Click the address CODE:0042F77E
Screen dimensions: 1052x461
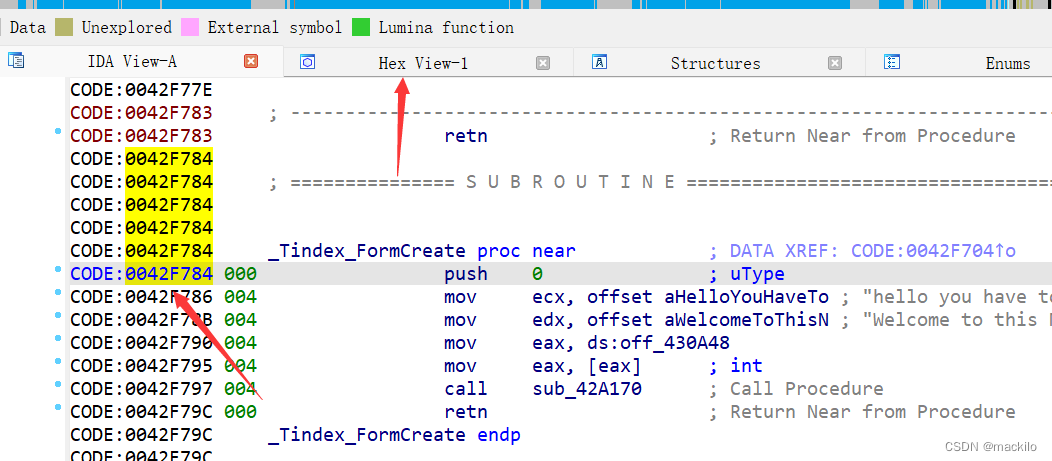(x=142, y=89)
